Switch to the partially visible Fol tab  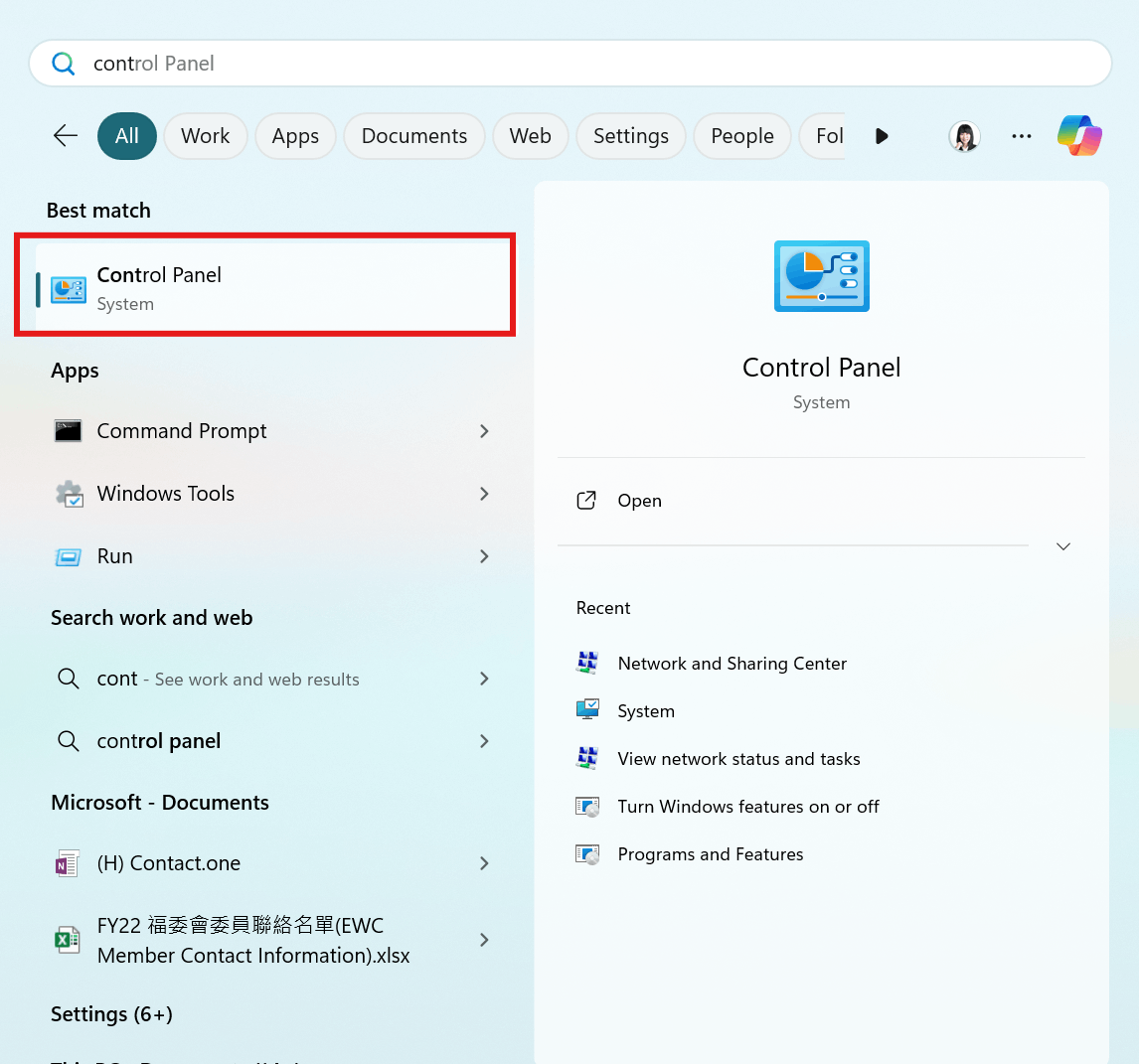click(822, 136)
